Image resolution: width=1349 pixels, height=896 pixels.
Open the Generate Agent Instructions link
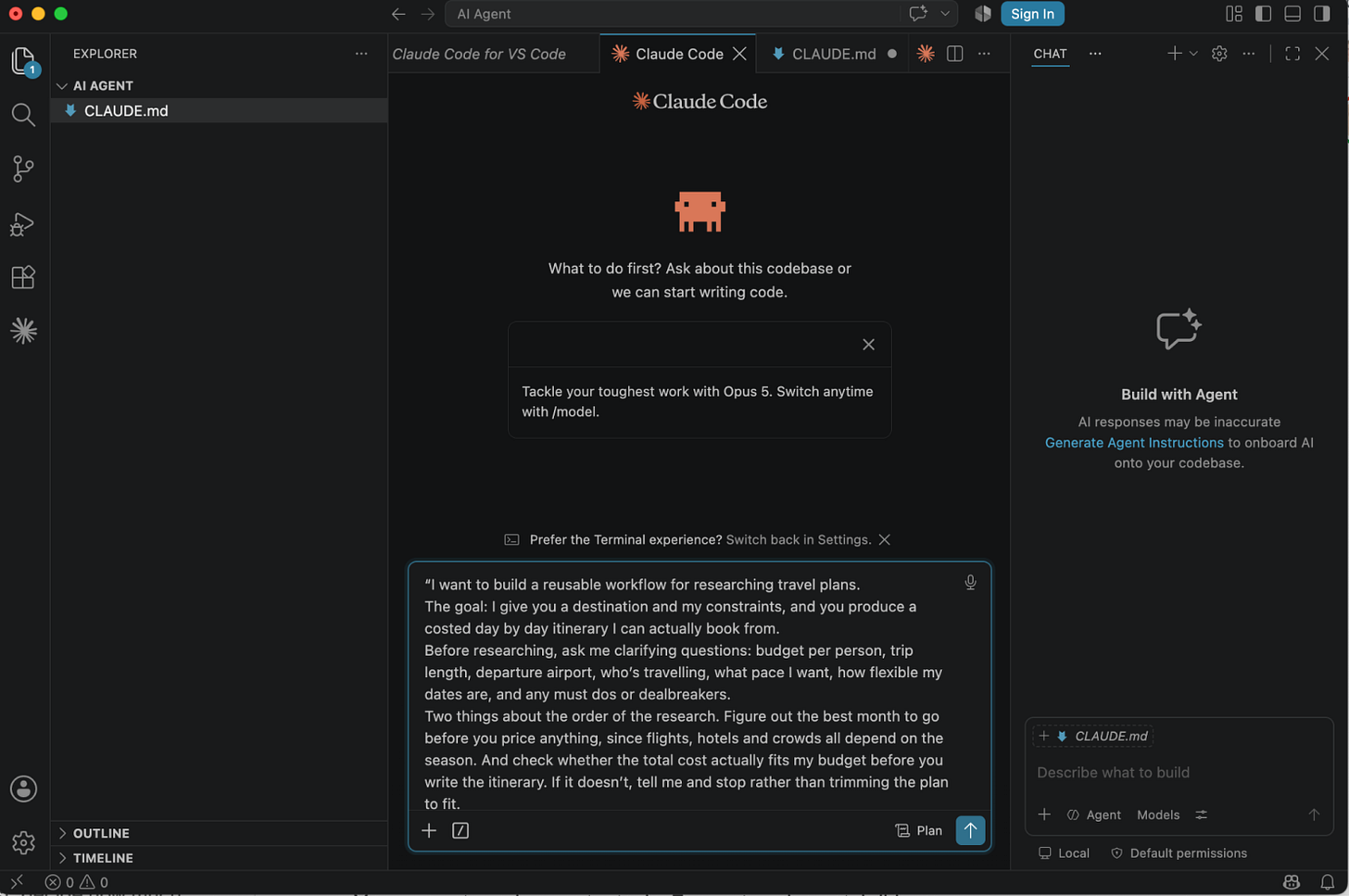coord(1134,443)
